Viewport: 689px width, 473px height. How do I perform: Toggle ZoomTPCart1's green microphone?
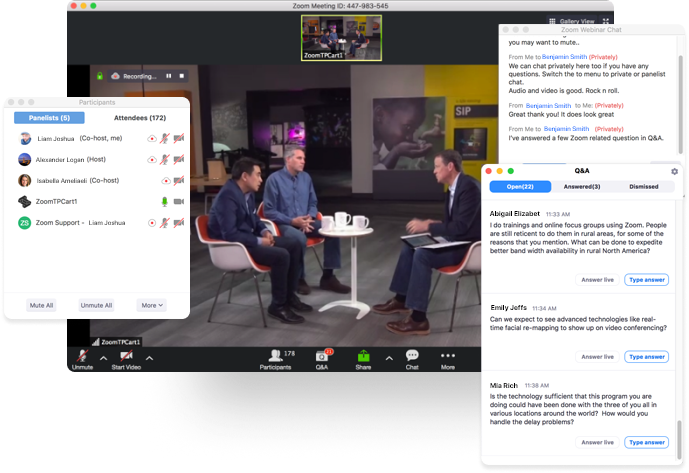164,201
